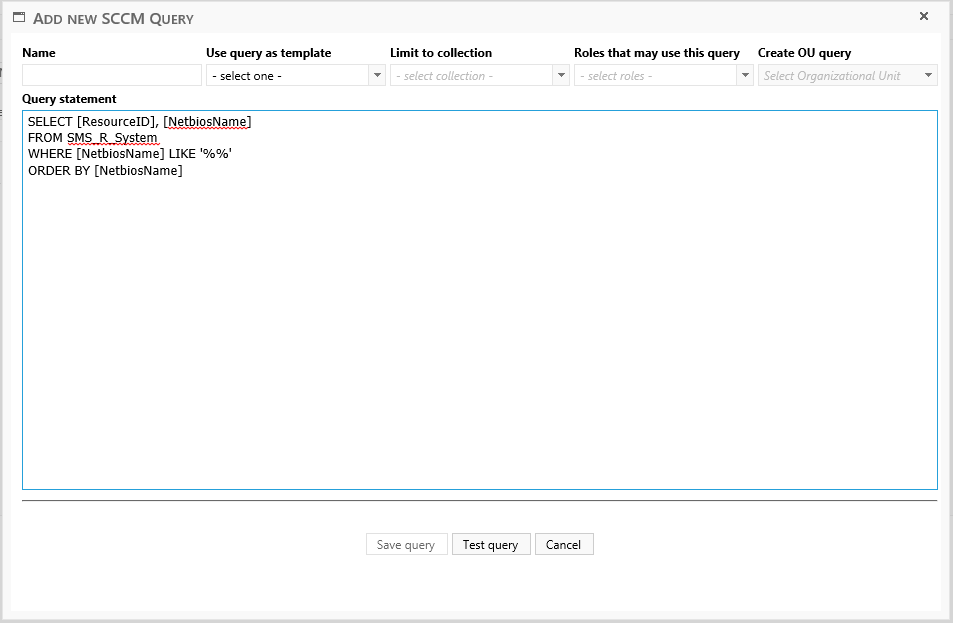Click the 'Name' field label
This screenshot has height=623, width=953.
pyautogui.click(x=39, y=53)
